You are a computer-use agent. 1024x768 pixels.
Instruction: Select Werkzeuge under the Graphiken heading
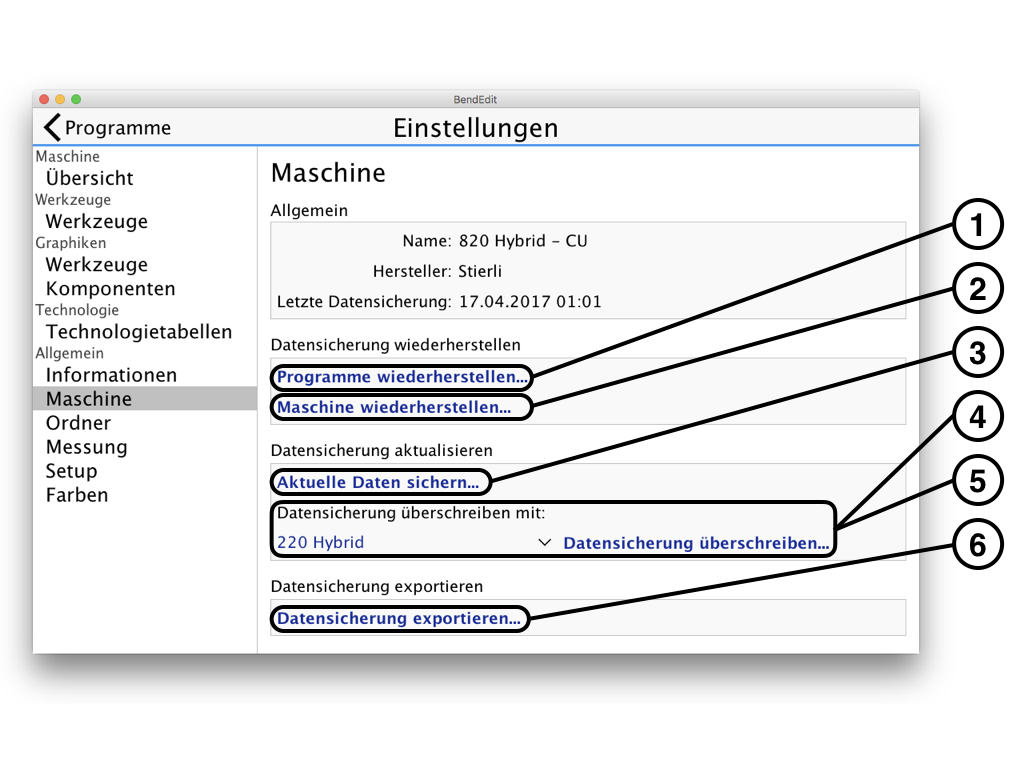point(96,265)
